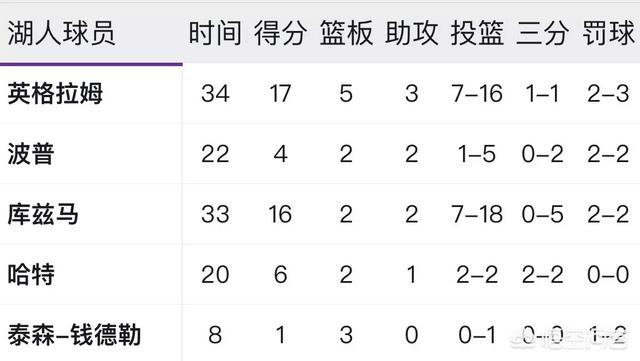Open player 英格拉姆 link
This screenshot has height=361, width=640.
55,94
